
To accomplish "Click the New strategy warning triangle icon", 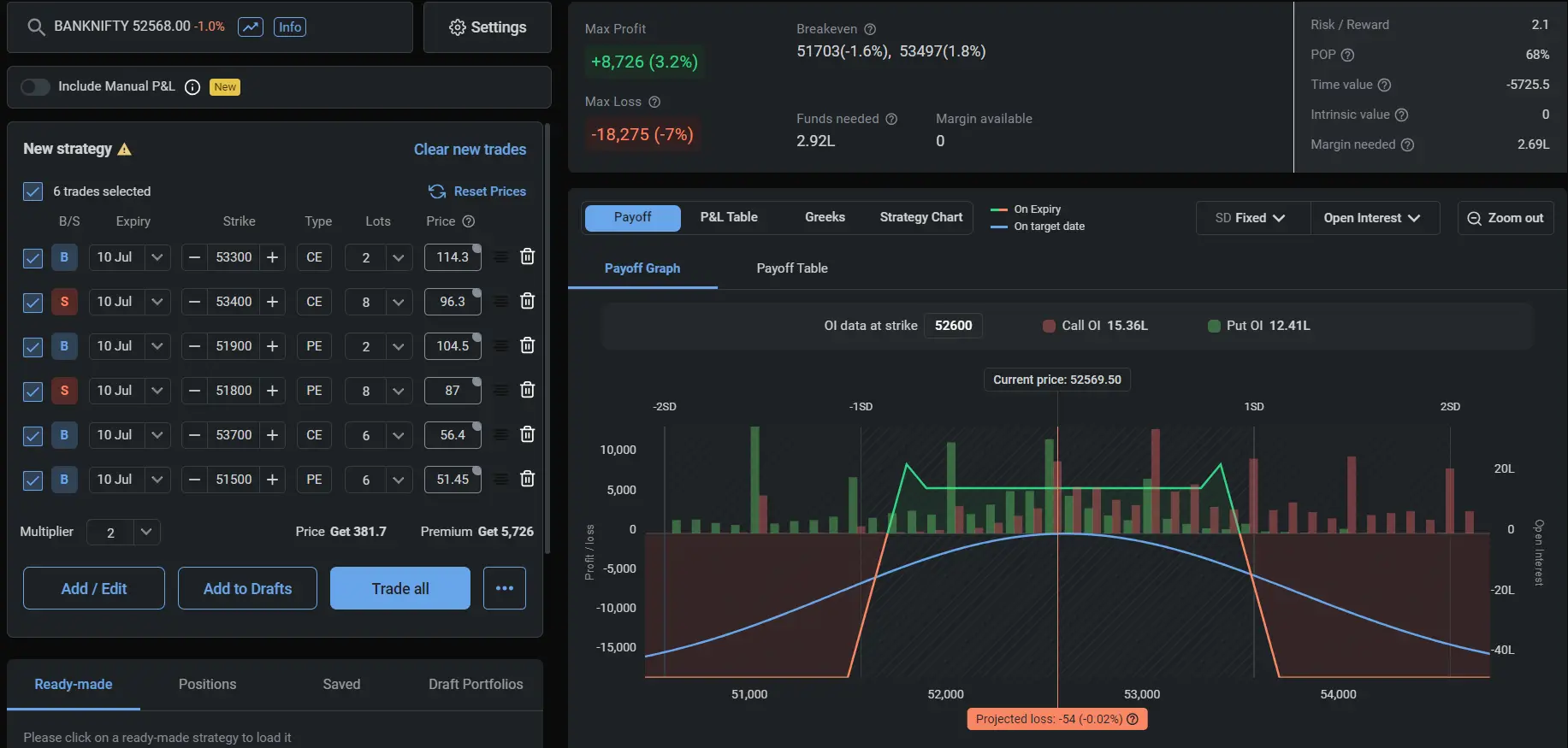I will pyautogui.click(x=125, y=149).
